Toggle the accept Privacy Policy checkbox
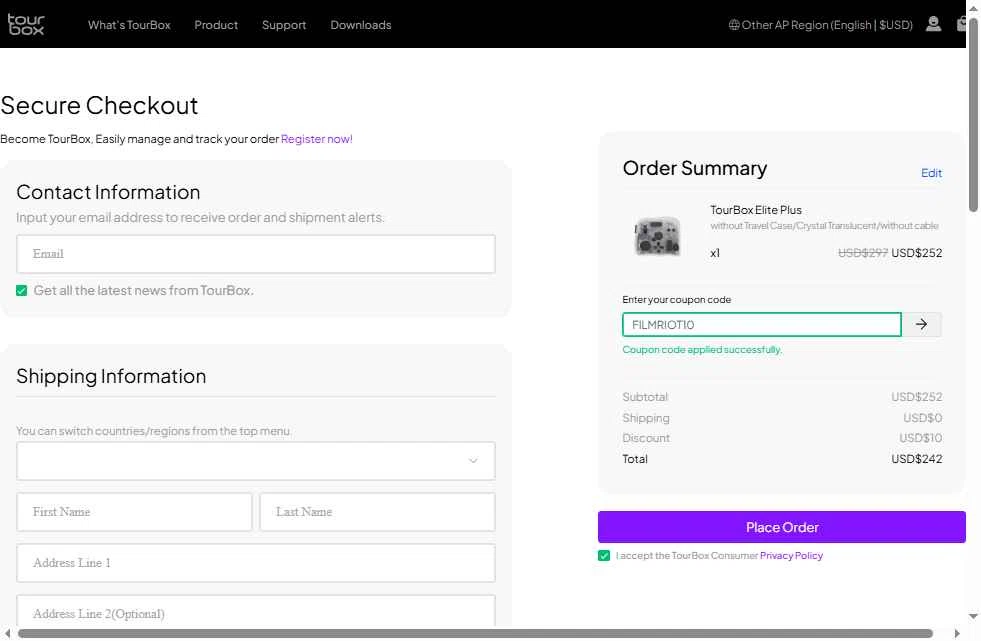 point(604,556)
